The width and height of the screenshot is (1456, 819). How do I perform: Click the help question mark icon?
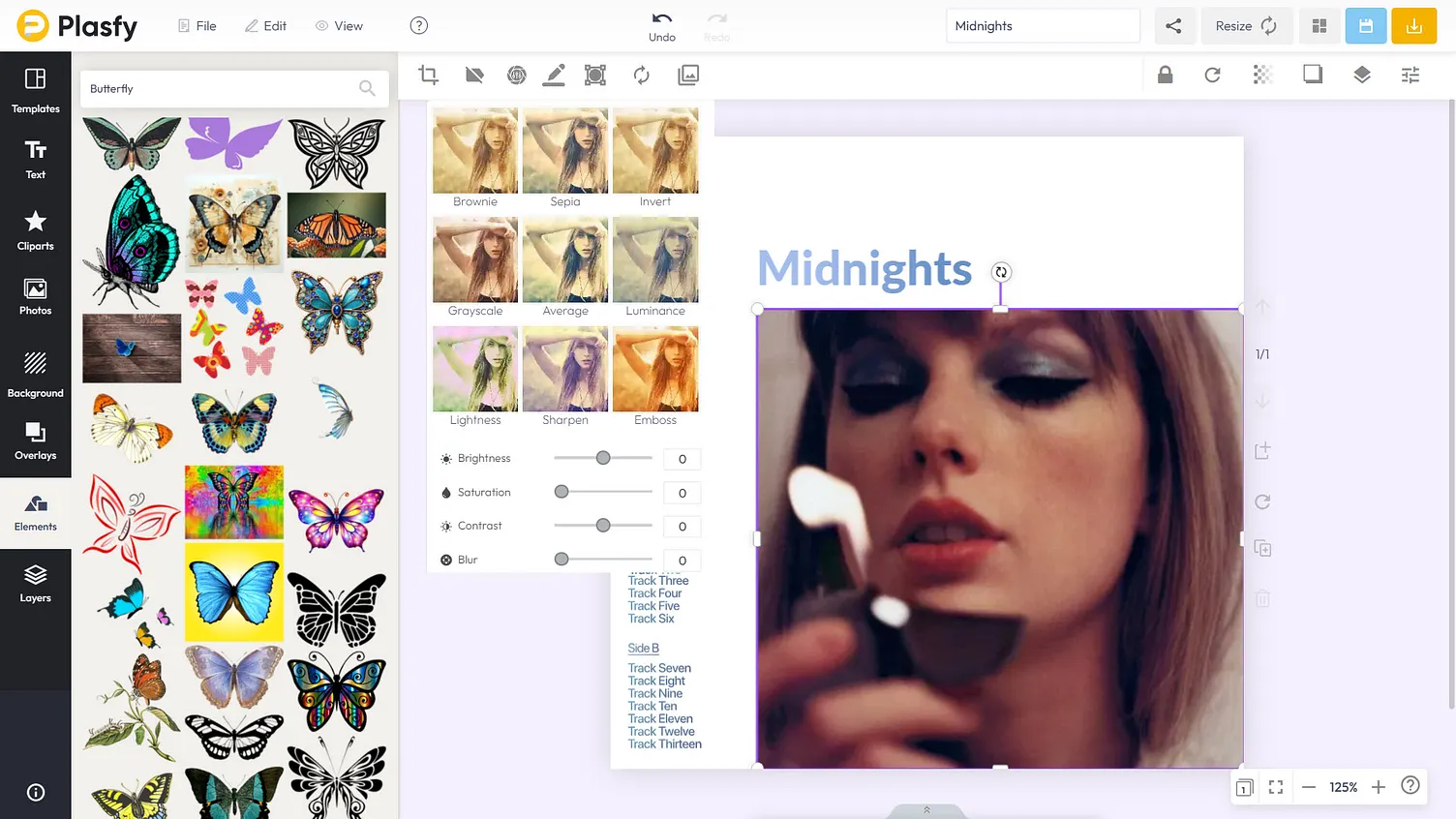pyautogui.click(x=418, y=26)
